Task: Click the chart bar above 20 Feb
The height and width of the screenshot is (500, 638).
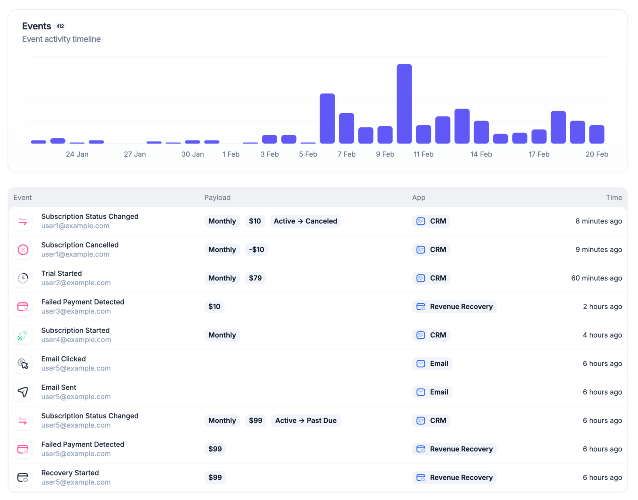Action: [x=597, y=134]
